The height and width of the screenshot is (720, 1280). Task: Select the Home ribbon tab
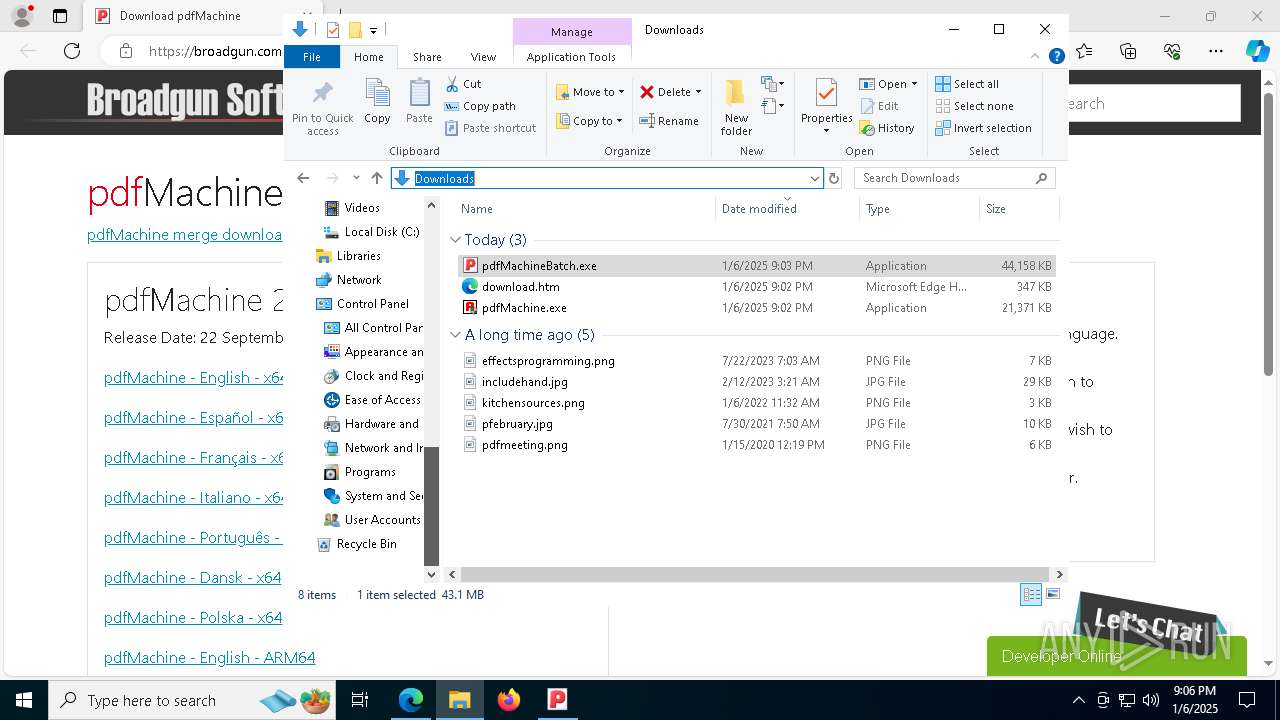[368, 57]
